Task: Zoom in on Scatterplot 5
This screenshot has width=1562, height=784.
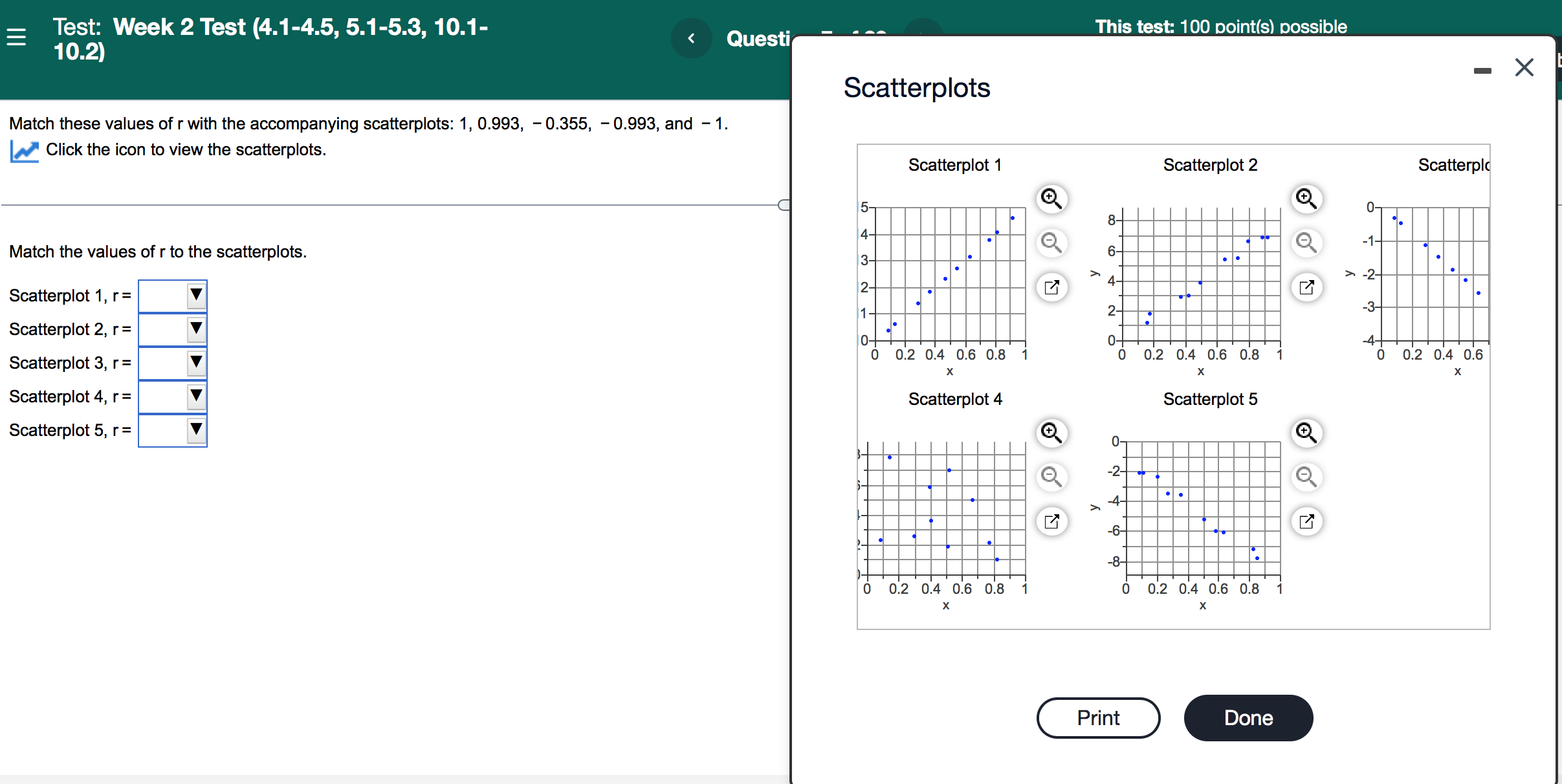Action: pos(1306,433)
